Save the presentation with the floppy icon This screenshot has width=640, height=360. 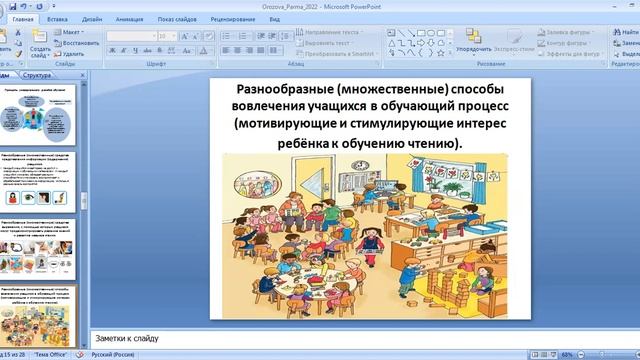pyautogui.click(x=12, y=7)
